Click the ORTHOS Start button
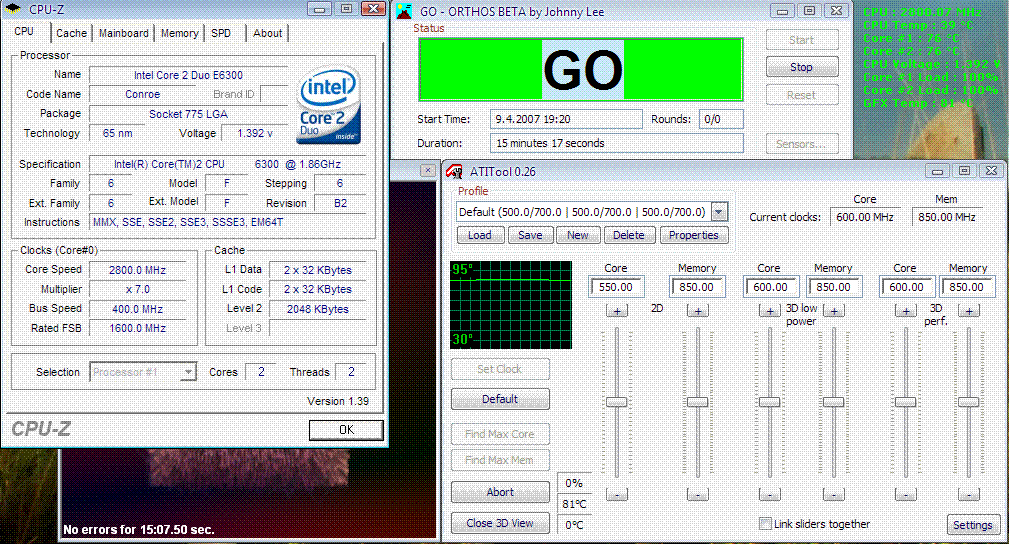1009x544 pixels. click(x=802, y=40)
